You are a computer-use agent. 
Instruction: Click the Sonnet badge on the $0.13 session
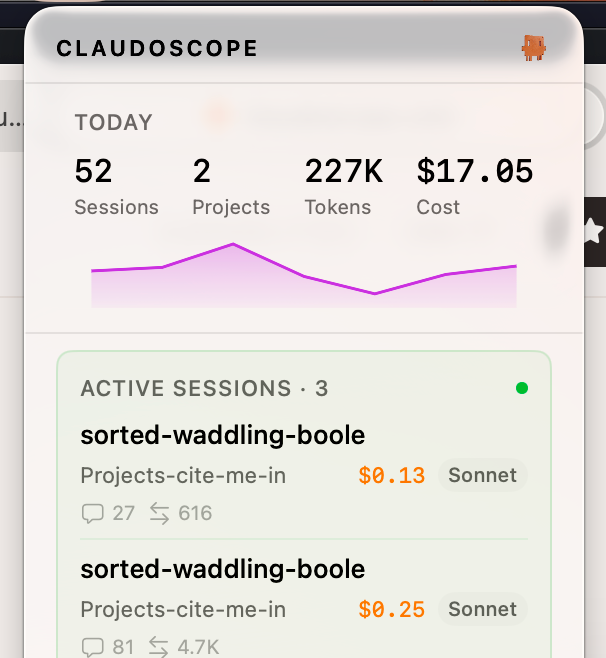pyautogui.click(x=482, y=476)
